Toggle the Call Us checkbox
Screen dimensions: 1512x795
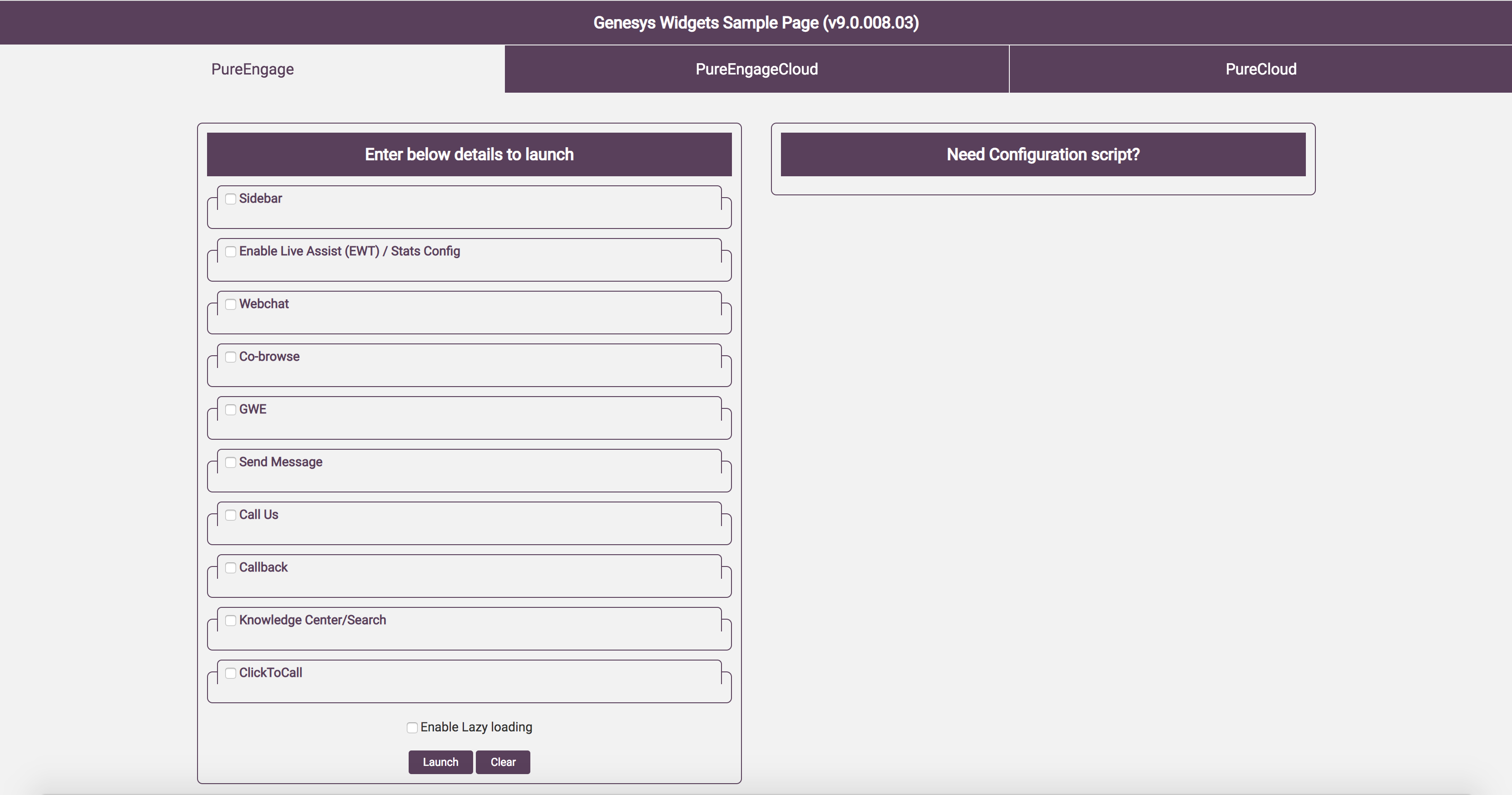tap(231, 515)
